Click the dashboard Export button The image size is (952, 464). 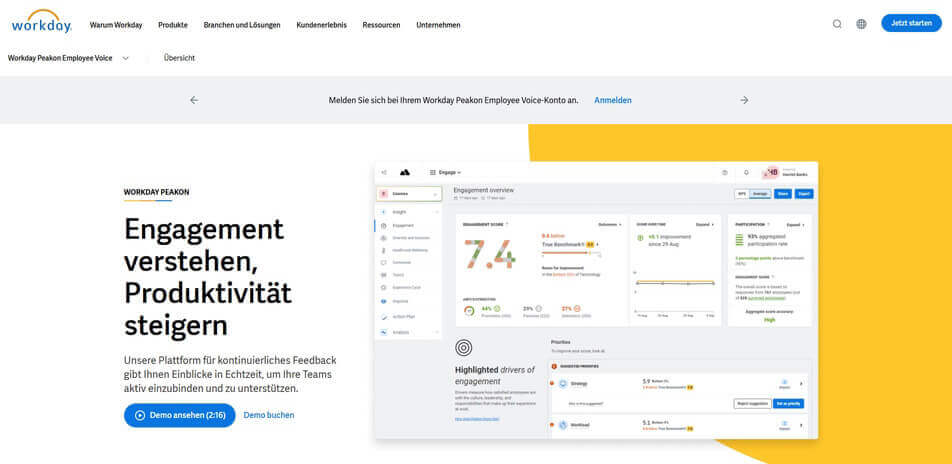[804, 194]
